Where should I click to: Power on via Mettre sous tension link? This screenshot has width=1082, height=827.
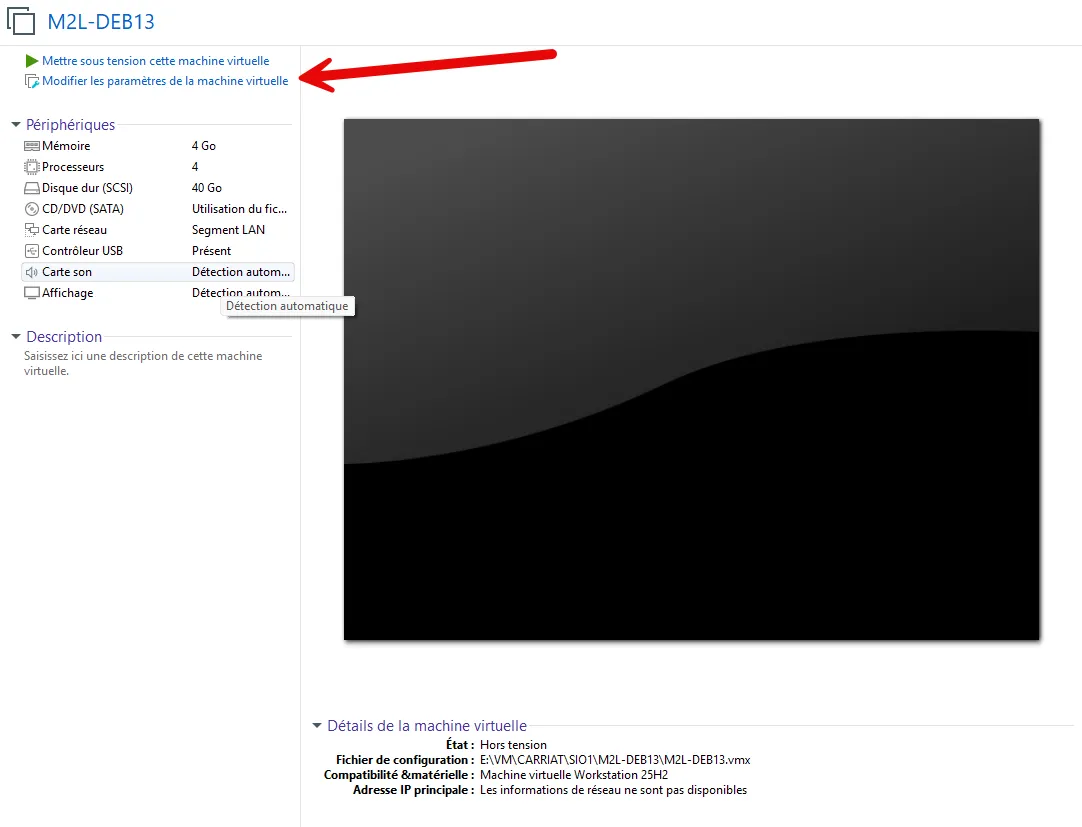point(155,61)
